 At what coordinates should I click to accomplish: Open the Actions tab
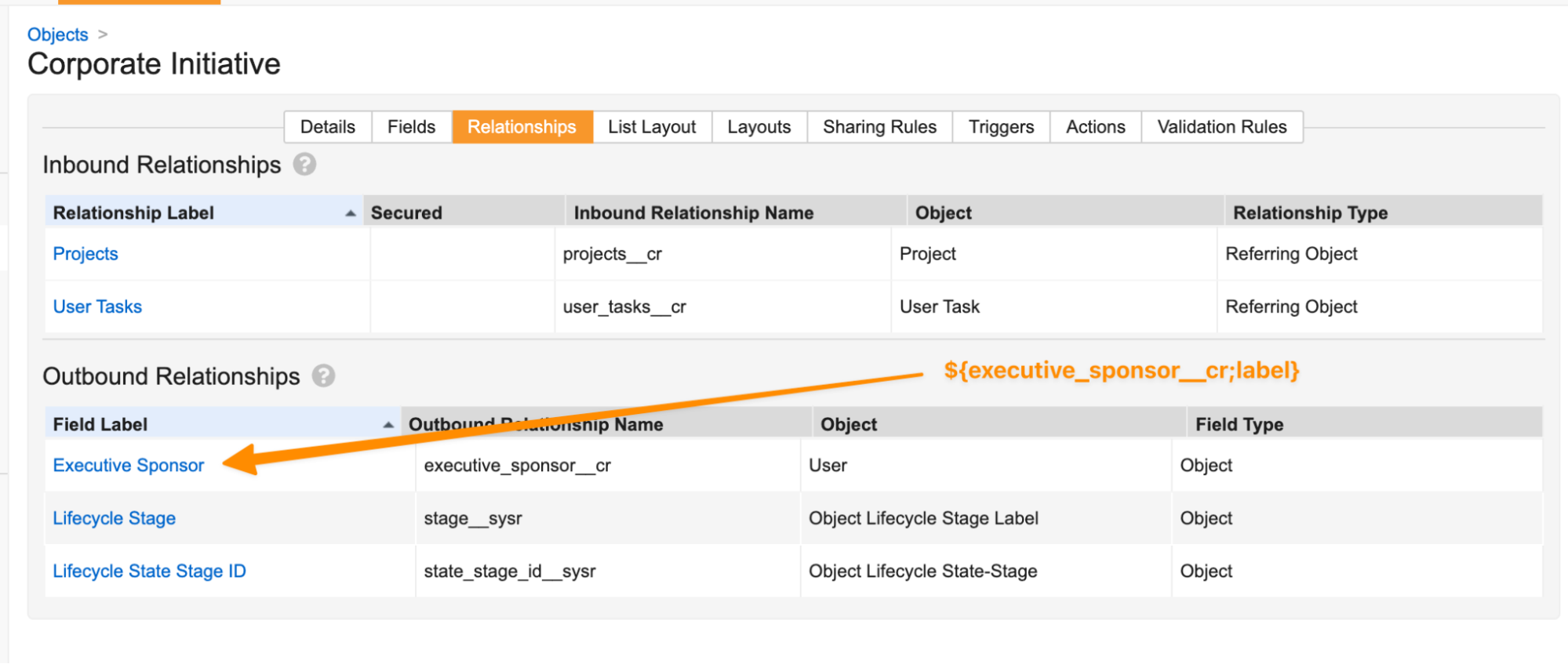click(1095, 127)
